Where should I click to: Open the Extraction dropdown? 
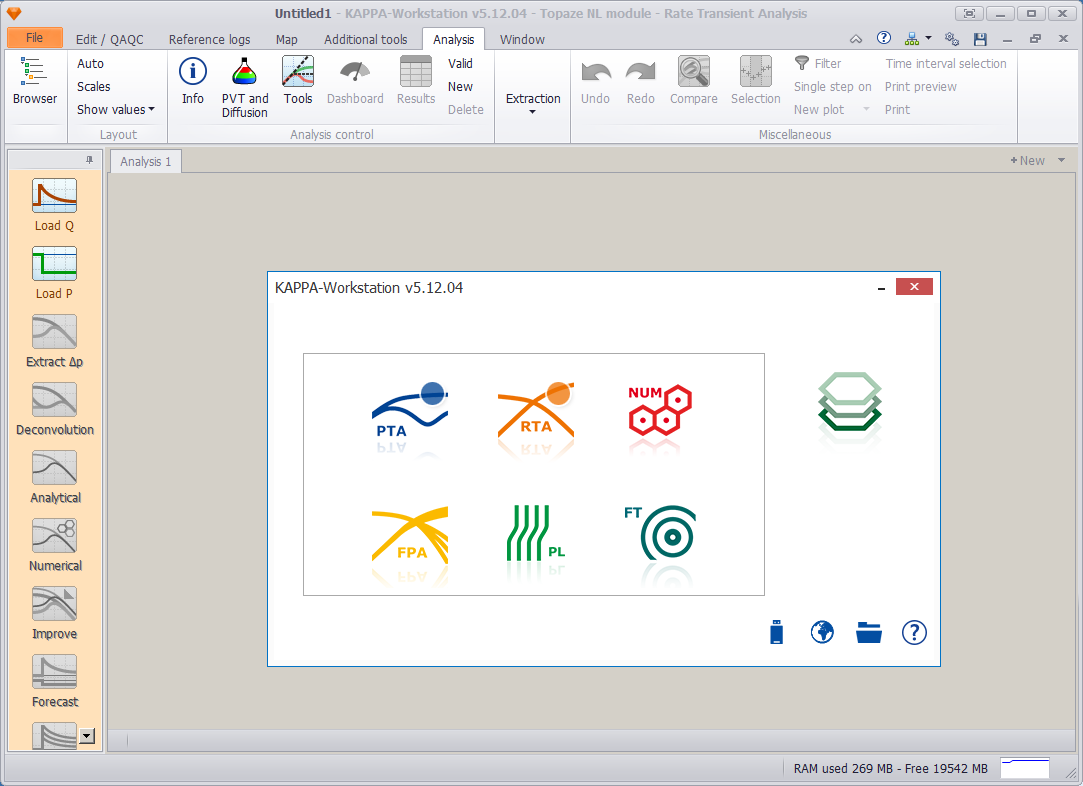click(x=533, y=102)
